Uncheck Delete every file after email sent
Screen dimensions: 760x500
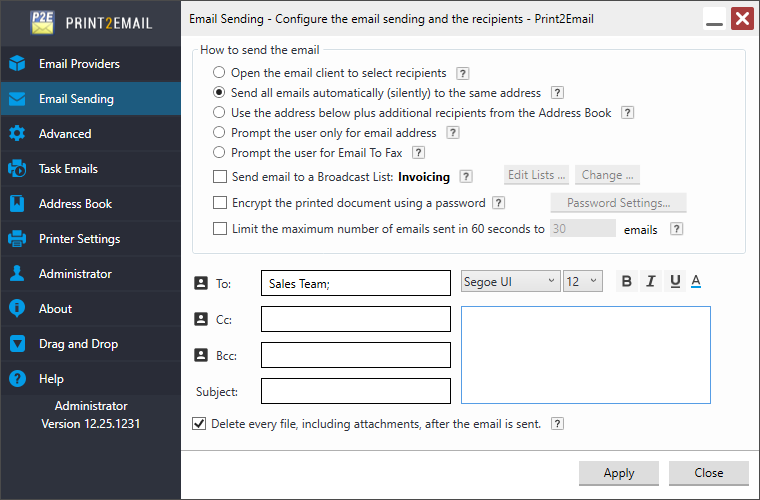(x=199, y=424)
